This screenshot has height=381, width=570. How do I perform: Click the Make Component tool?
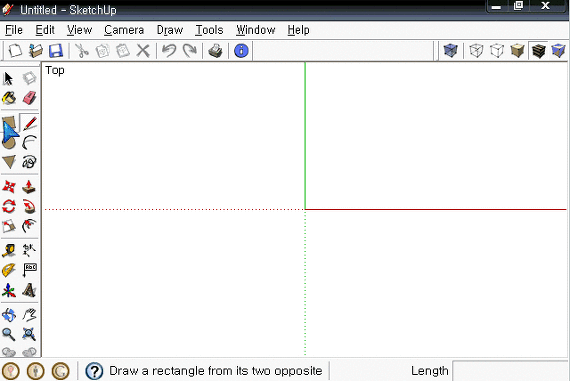click(29, 78)
